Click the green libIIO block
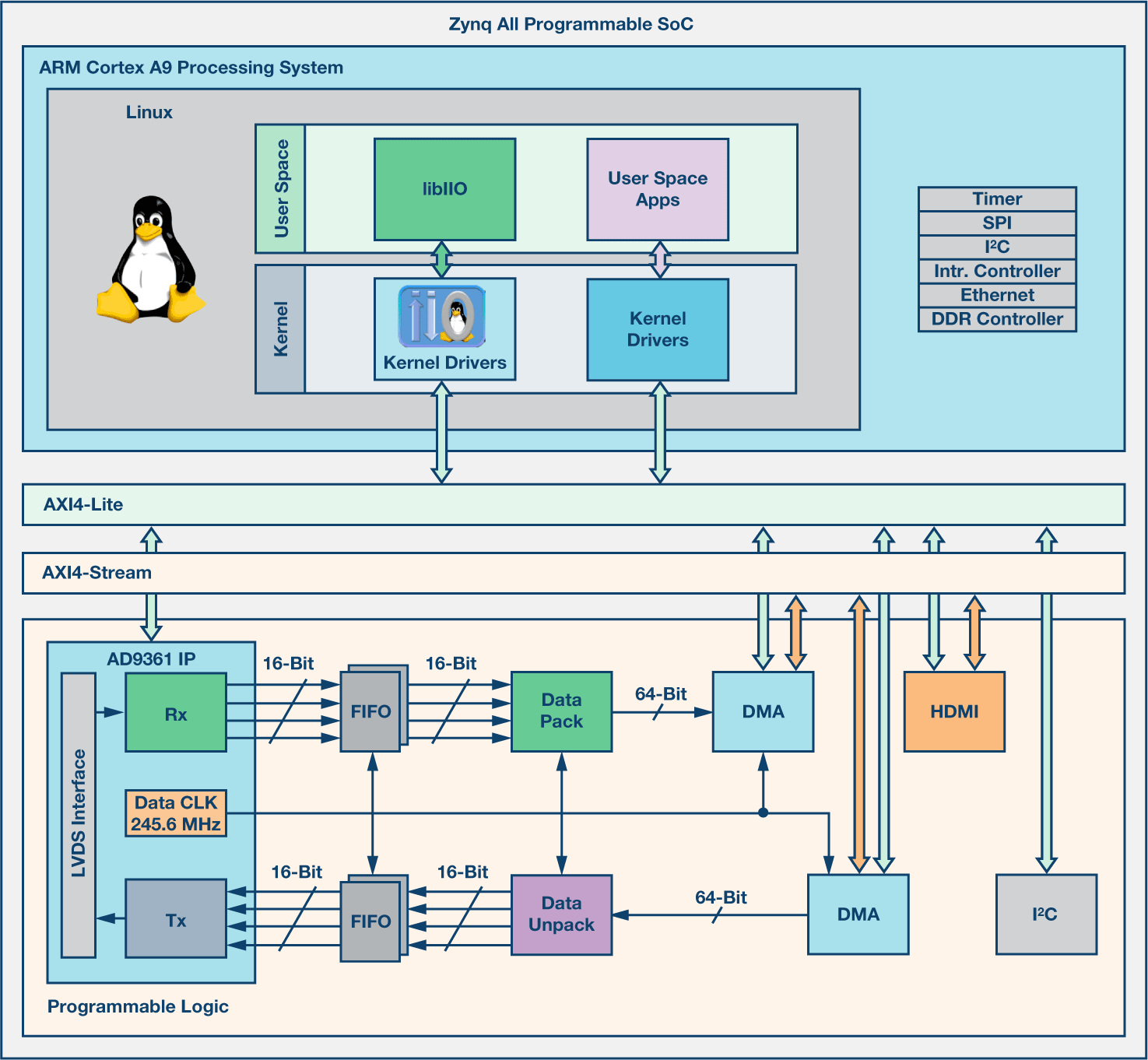The width and height of the screenshot is (1148, 1060). (x=444, y=188)
